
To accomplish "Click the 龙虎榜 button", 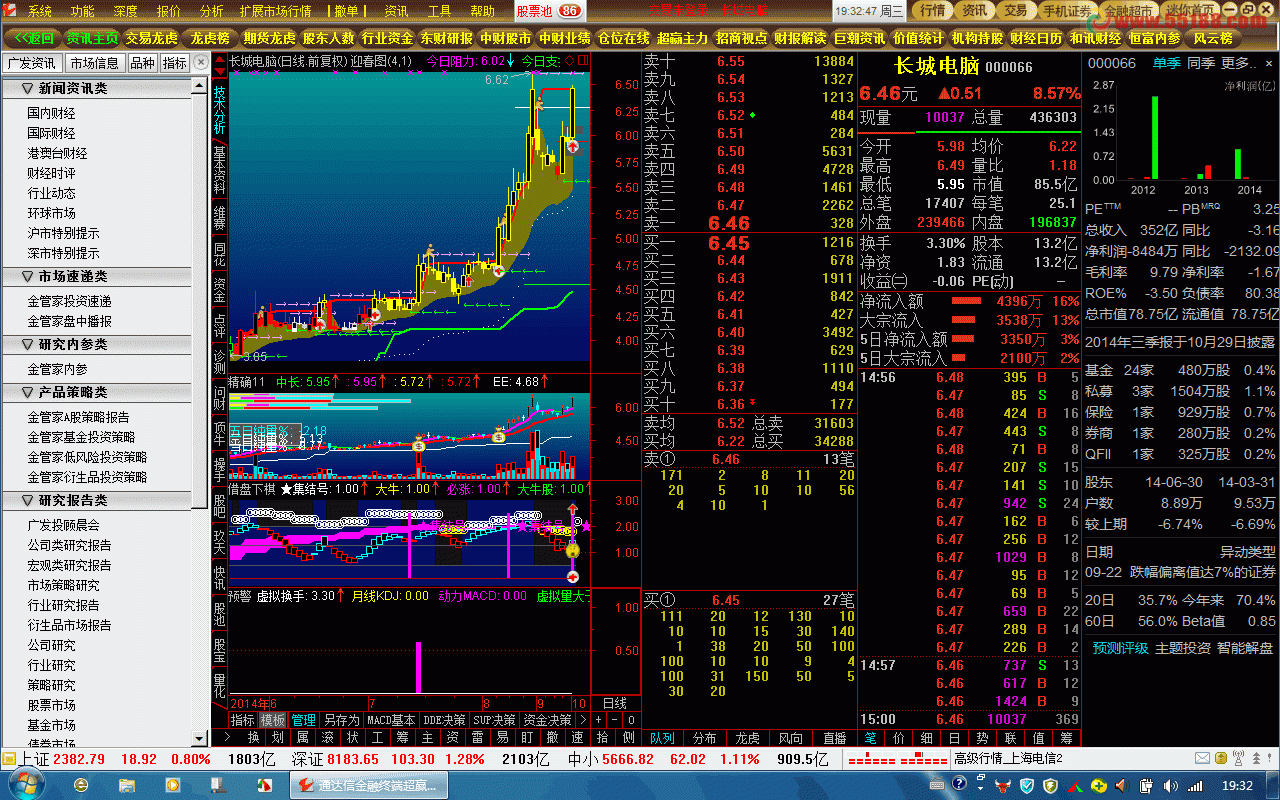I will [210, 38].
